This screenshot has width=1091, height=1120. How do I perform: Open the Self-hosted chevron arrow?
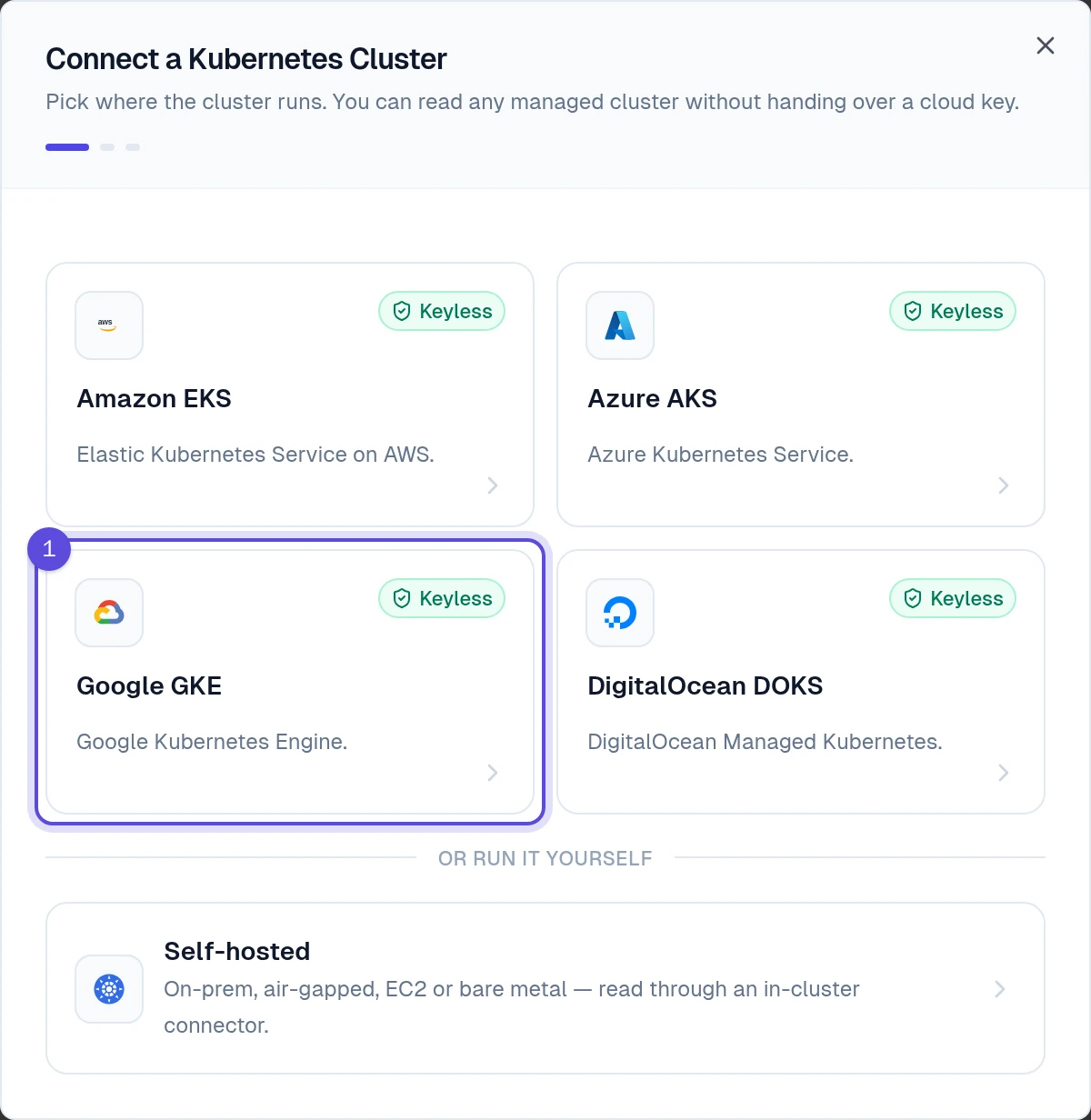click(1000, 989)
